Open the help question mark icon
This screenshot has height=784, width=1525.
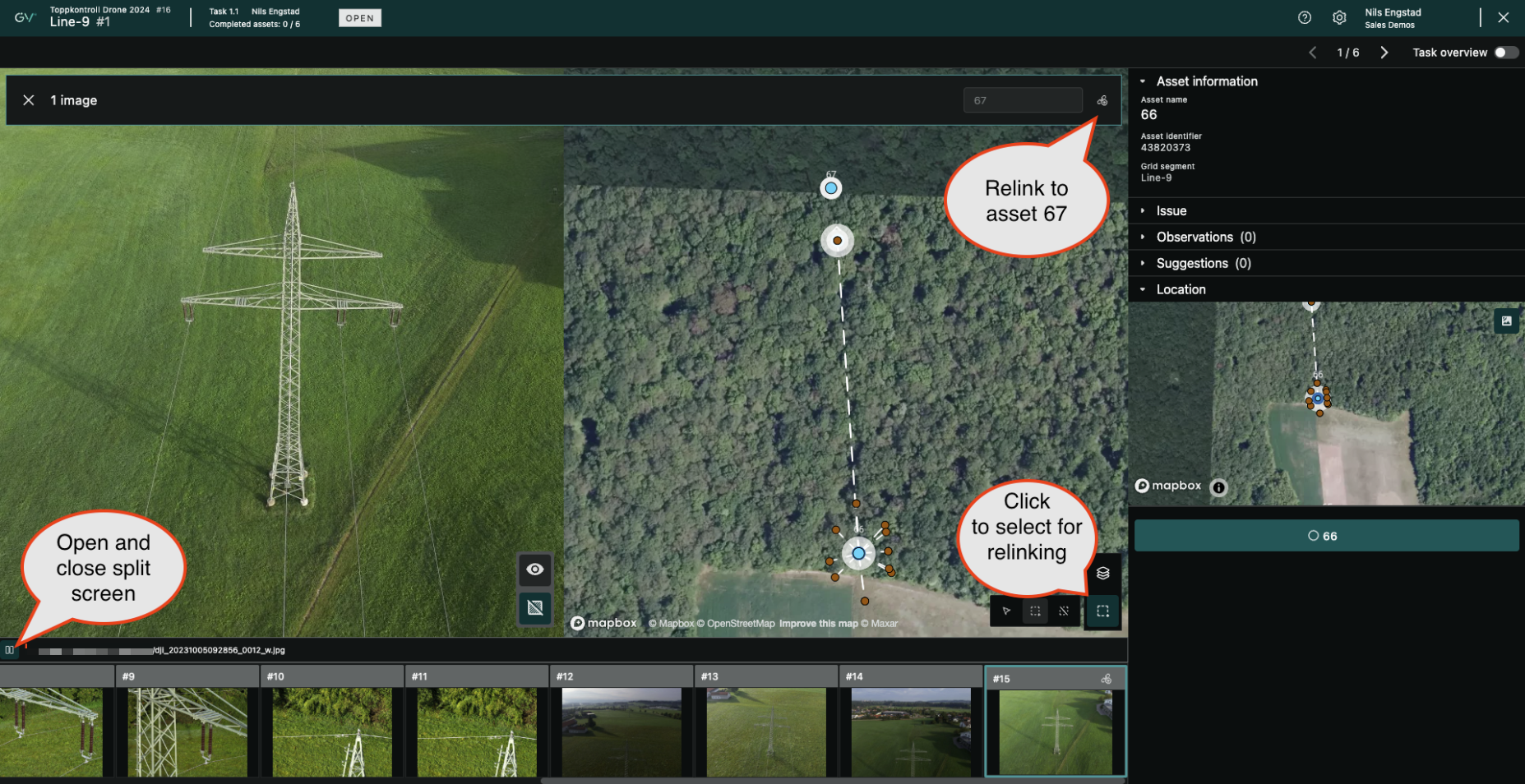click(x=1305, y=18)
